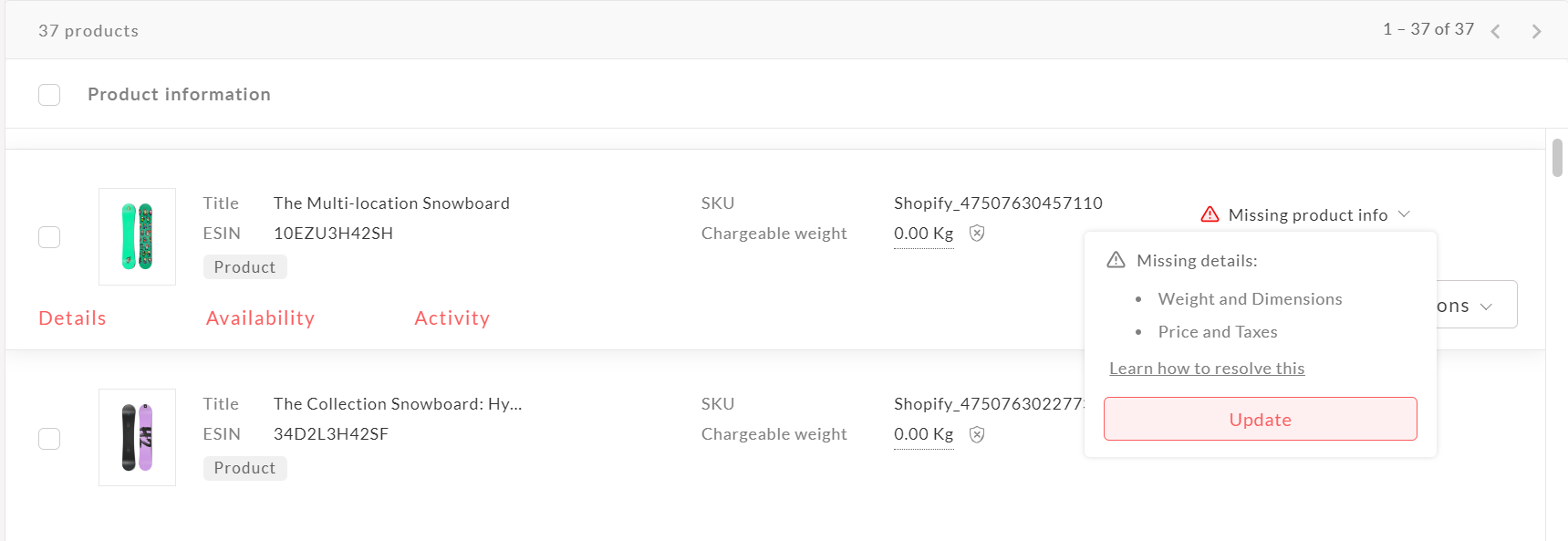Click the Missing details warning triangle icon
The width and height of the screenshot is (1568, 541).
[x=1116, y=260]
